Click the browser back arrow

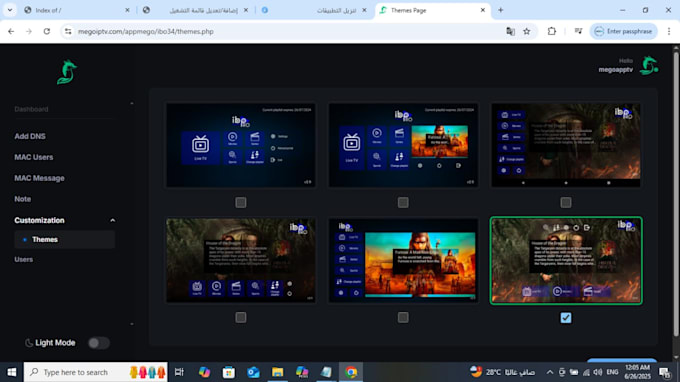pyautogui.click(x=11, y=31)
